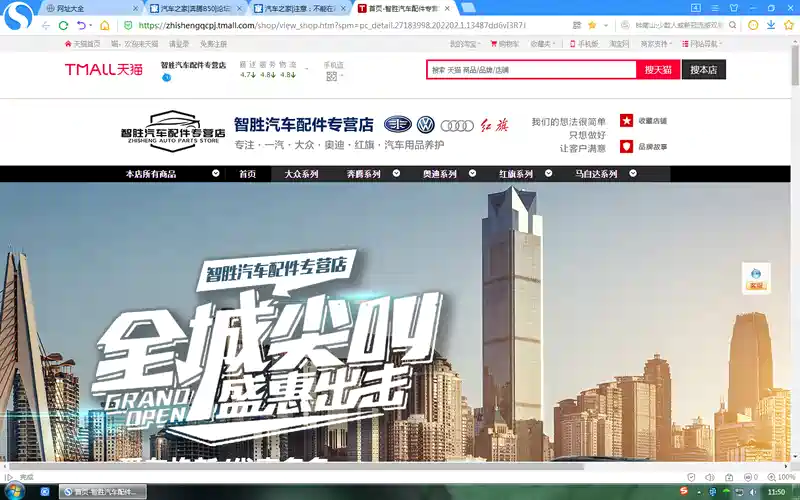Click the 免费注册 link
The image size is (800, 500).
[213, 44]
